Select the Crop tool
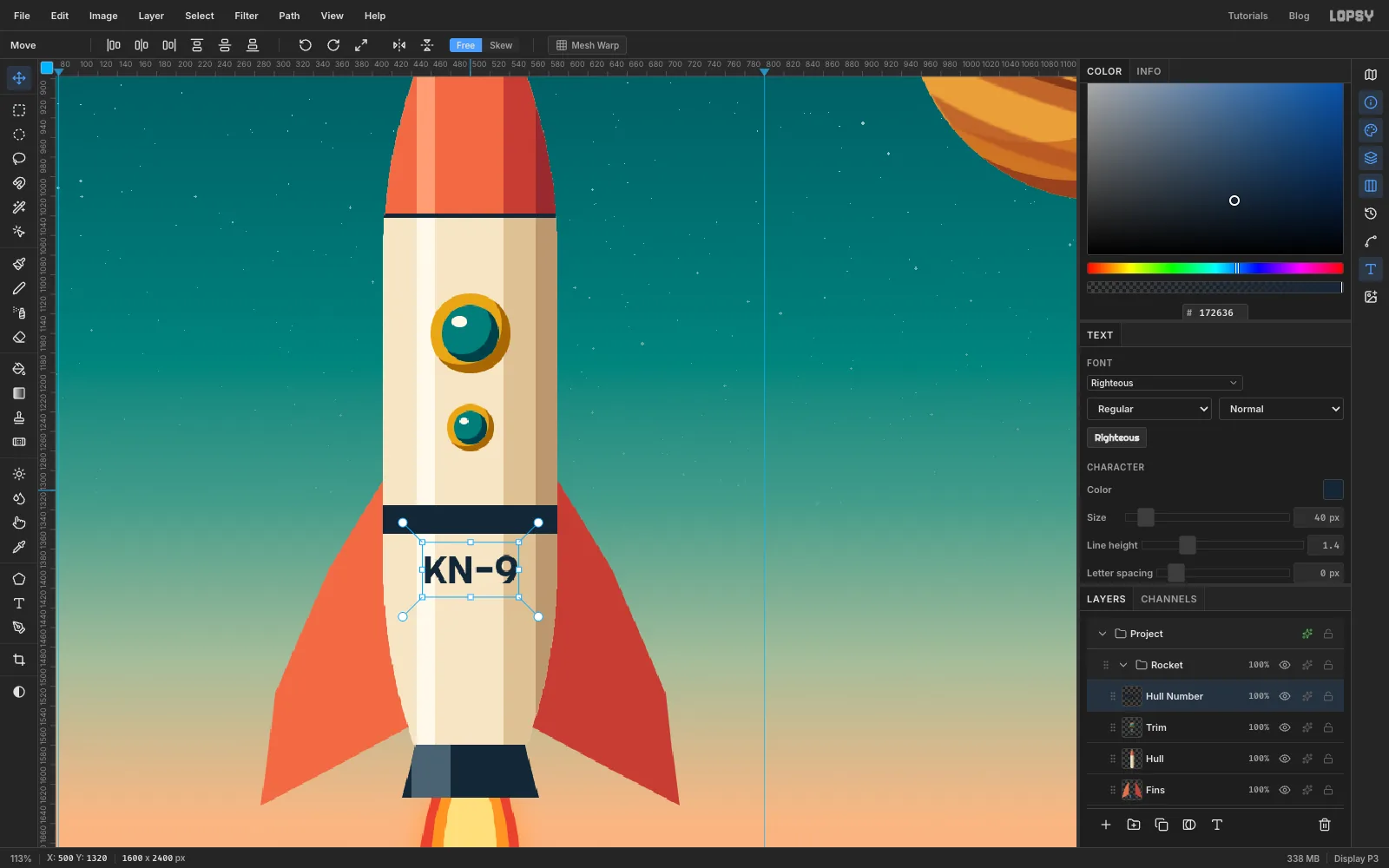The height and width of the screenshot is (868, 1389). coord(18,660)
